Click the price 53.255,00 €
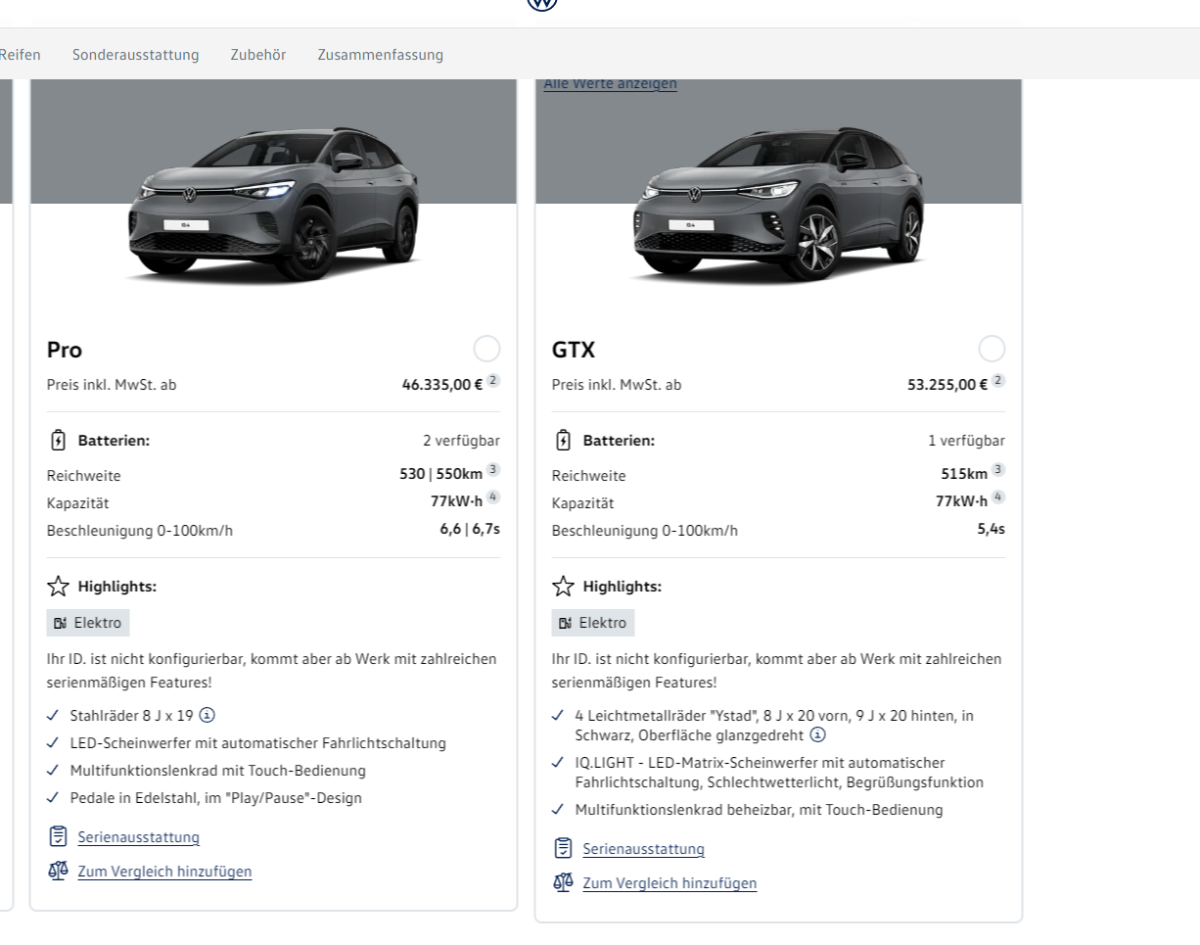 coord(948,384)
